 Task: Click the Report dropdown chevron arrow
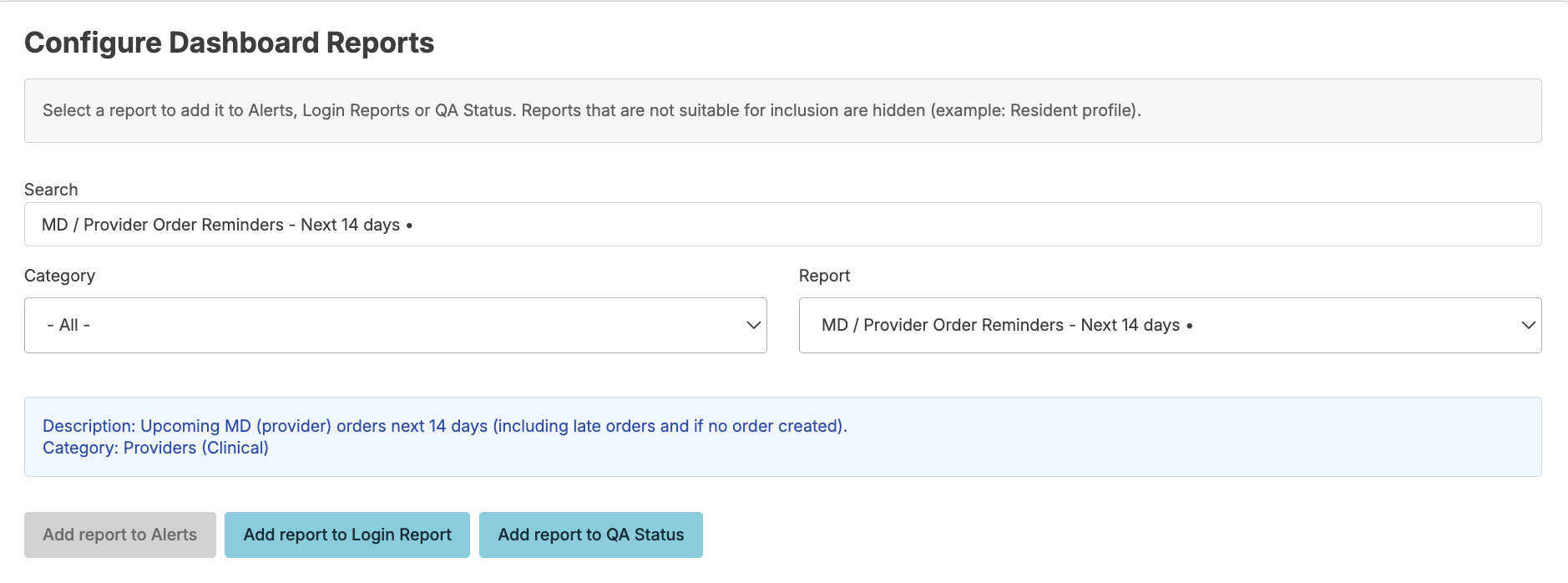(1528, 325)
